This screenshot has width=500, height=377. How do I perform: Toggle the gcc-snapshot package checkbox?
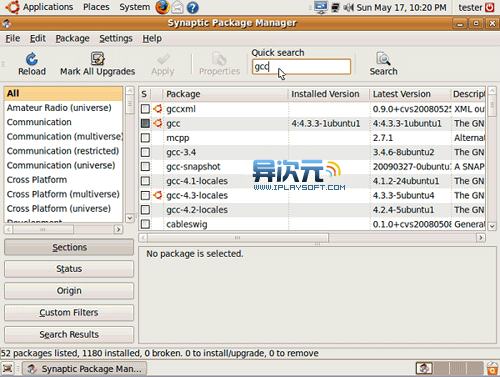(x=145, y=167)
